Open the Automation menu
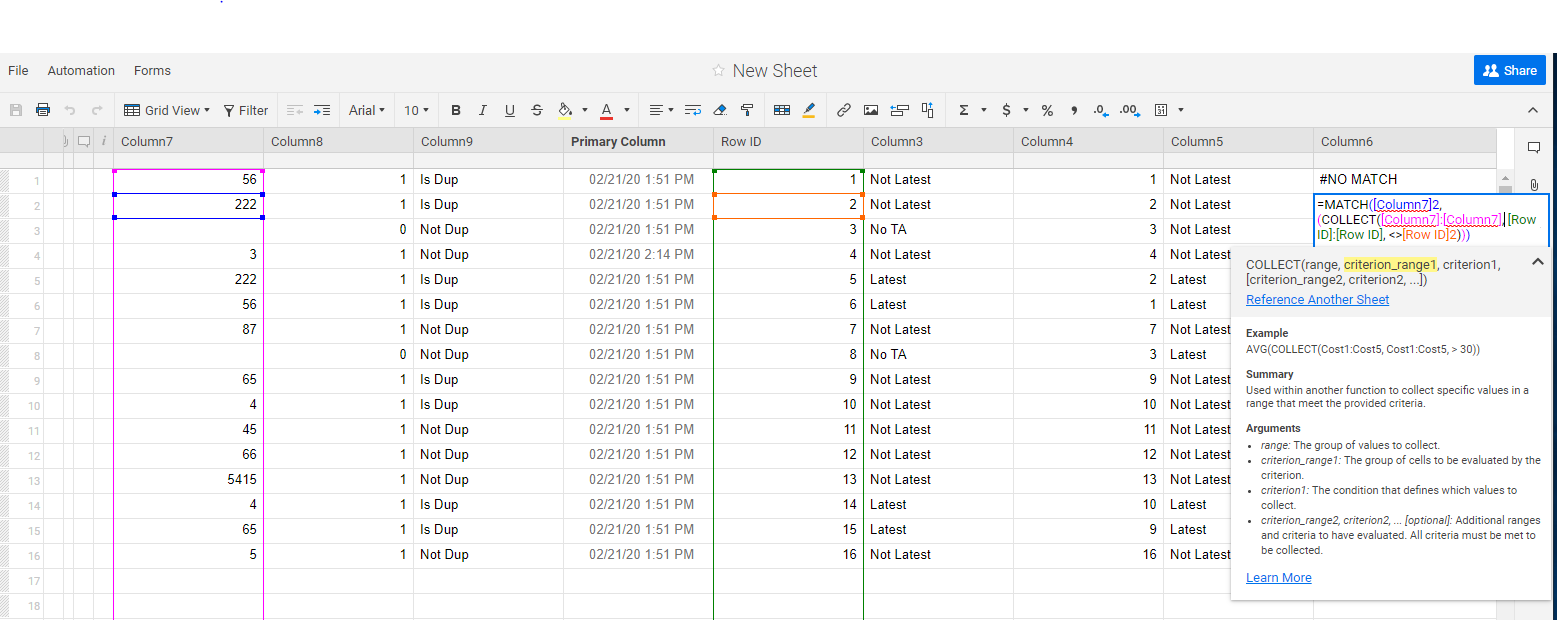The height and width of the screenshot is (620, 1557). (81, 70)
